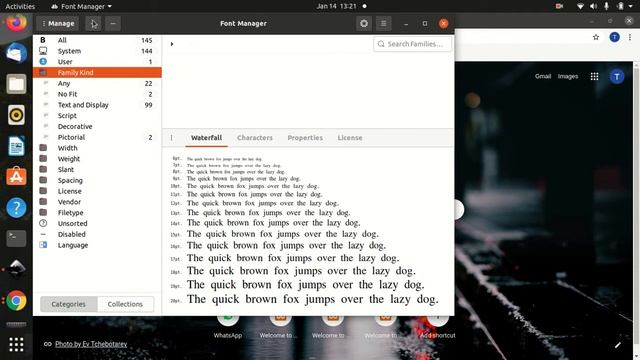The height and width of the screenshot is (360, 640).
Task: Open Google Chrome from the dock
Action: [16, 301]
